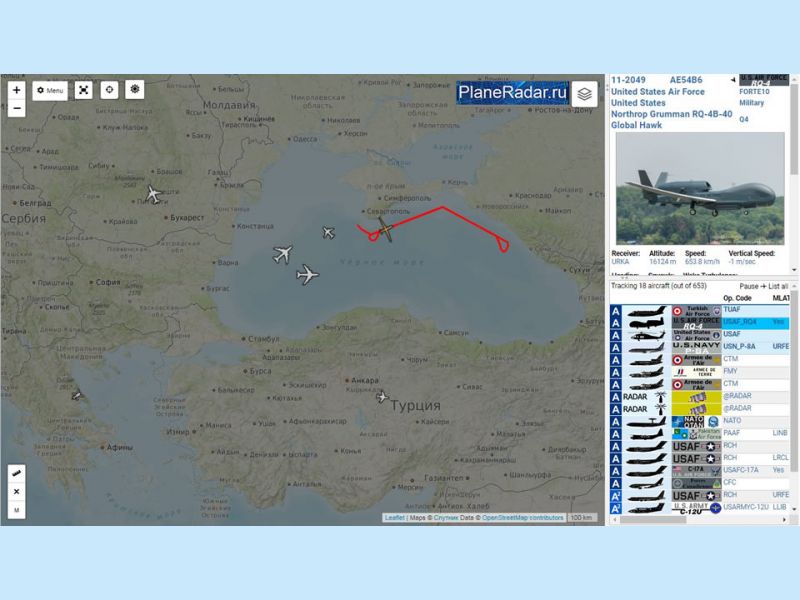
Task: Click registration 11-2049 in the details panel
Action: pos(628,80)
